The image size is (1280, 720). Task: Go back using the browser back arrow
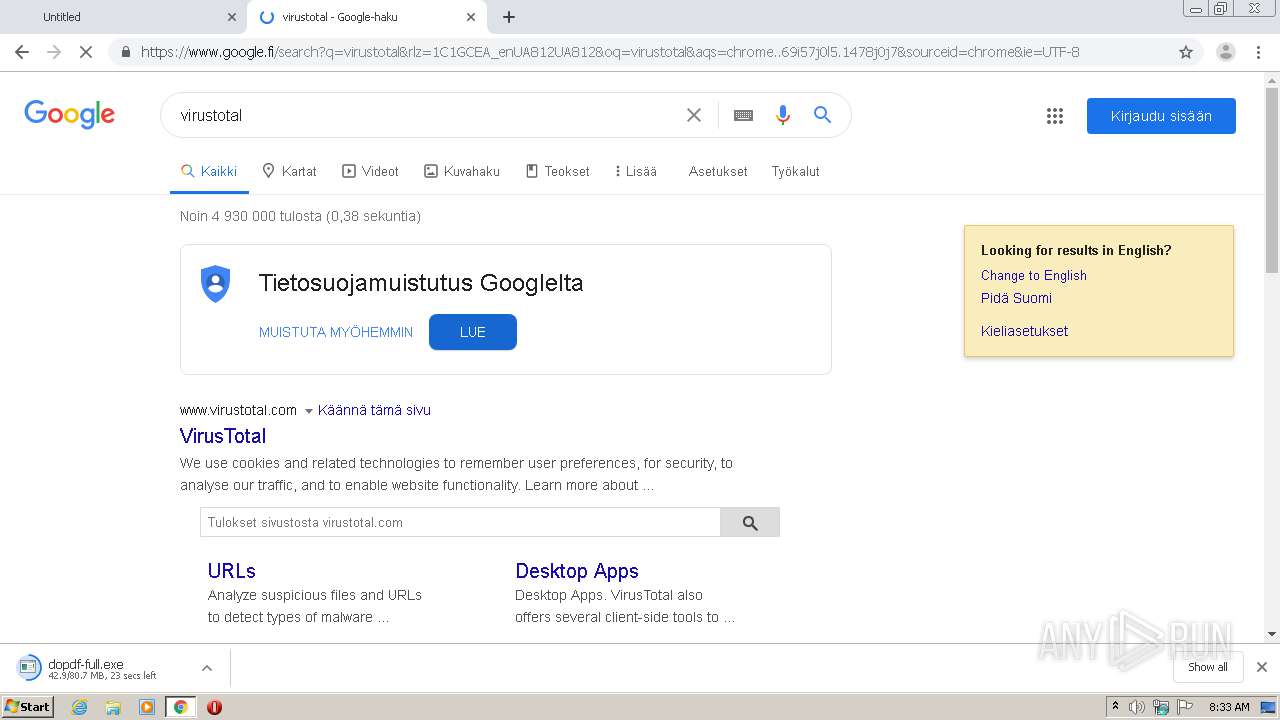point(22,52)
